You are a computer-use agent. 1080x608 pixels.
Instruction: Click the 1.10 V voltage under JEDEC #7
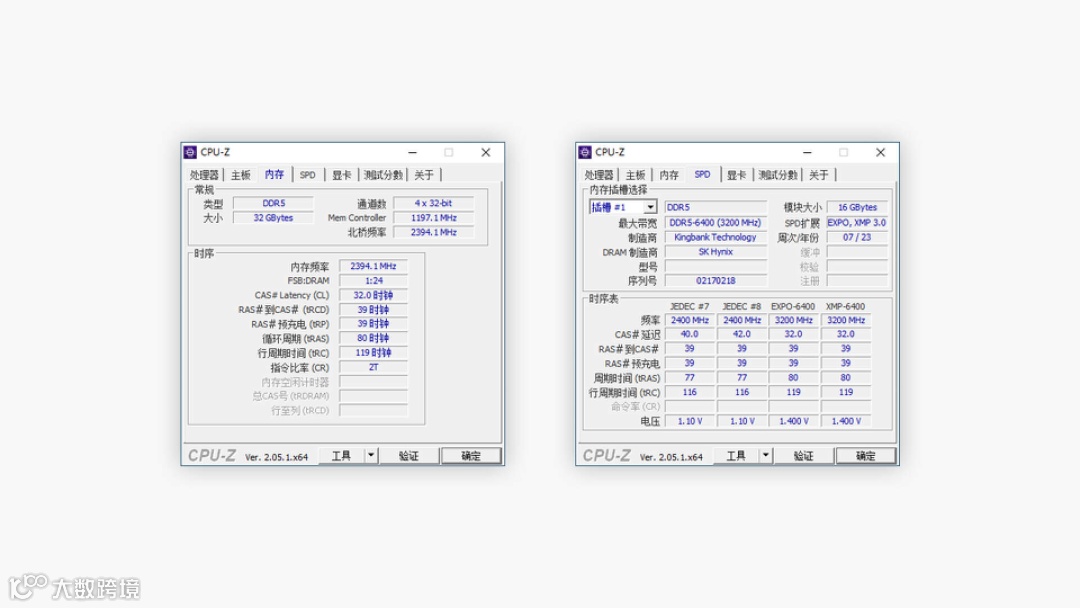click(689, 421)
